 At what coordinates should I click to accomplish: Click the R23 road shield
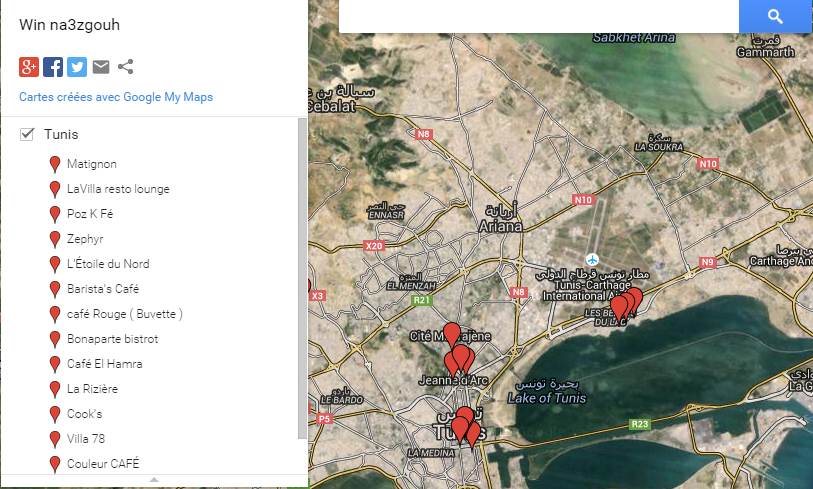[640, 424]
